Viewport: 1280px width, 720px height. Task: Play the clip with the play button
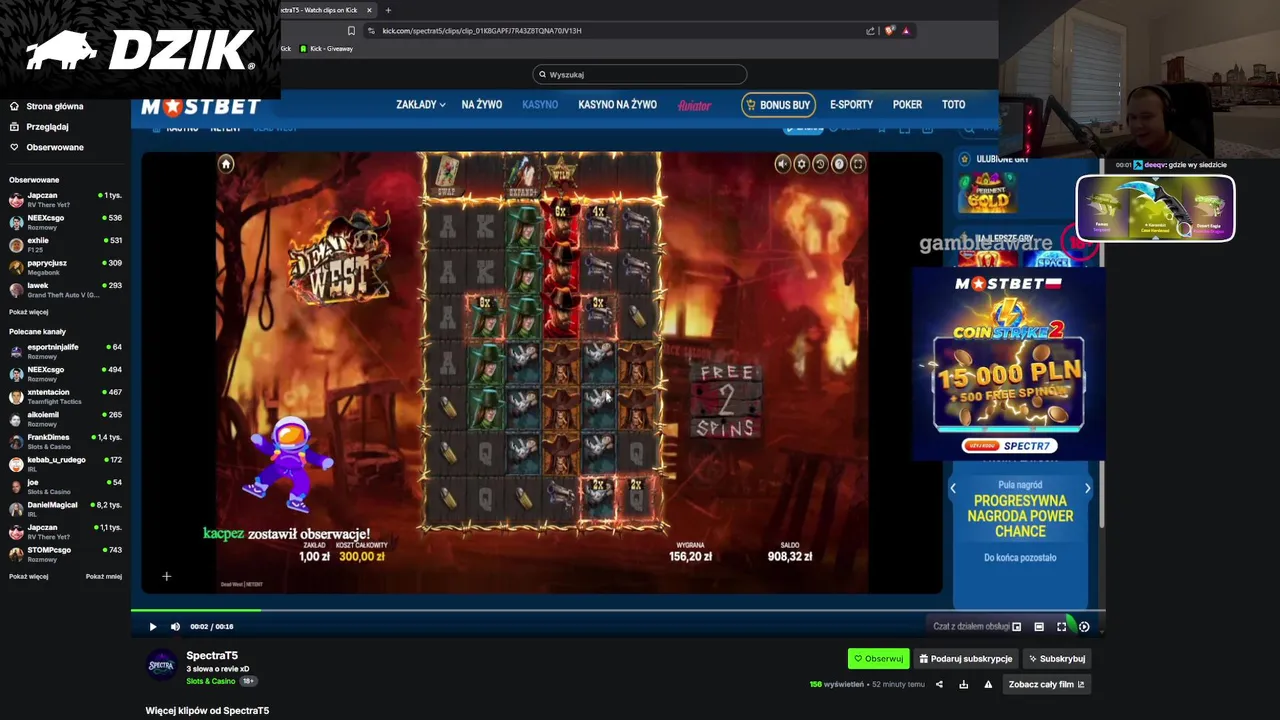click(153, 627)
